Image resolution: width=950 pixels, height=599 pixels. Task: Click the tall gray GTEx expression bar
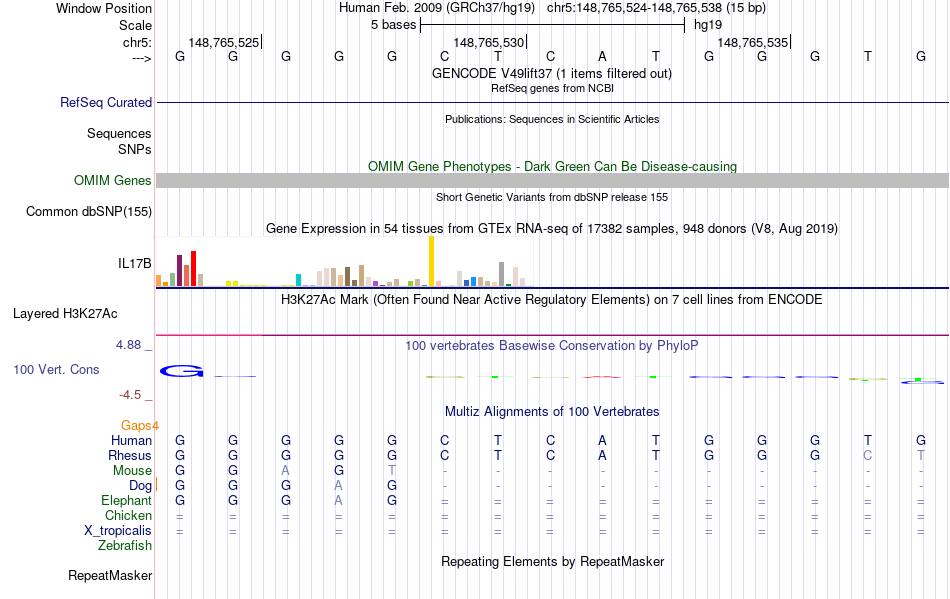click(501, 274)
